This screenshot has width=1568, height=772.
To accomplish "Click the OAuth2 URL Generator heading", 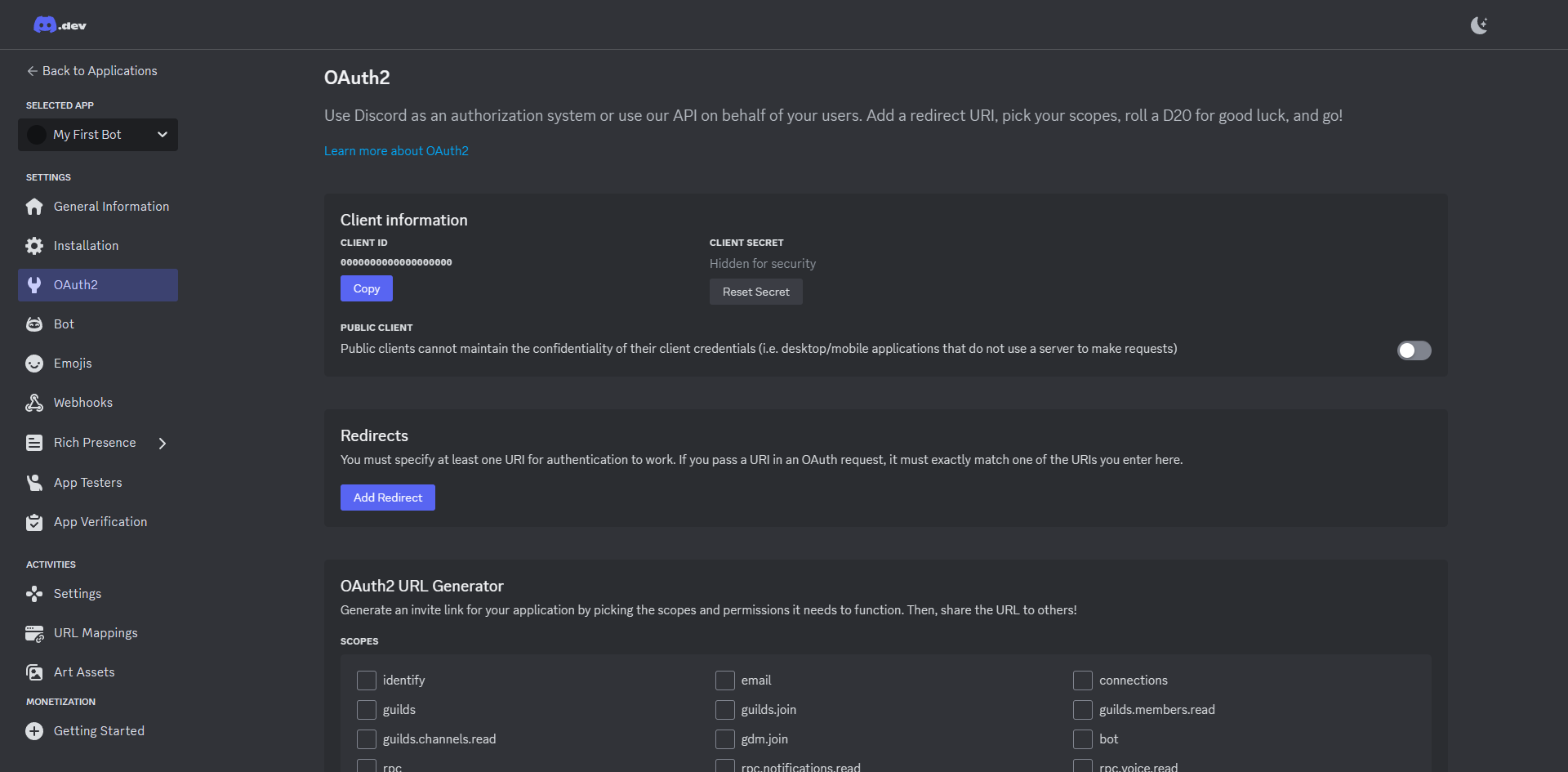I will pyautogui.click(x=422, y=586).
